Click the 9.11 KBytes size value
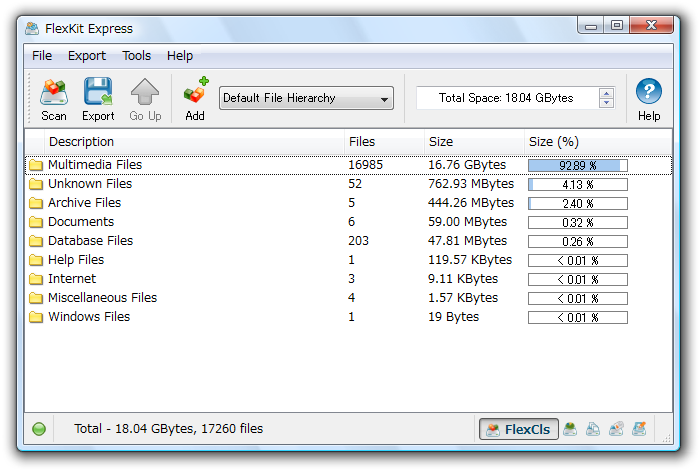Screen dimensions: 700x472 pos(463,279)
